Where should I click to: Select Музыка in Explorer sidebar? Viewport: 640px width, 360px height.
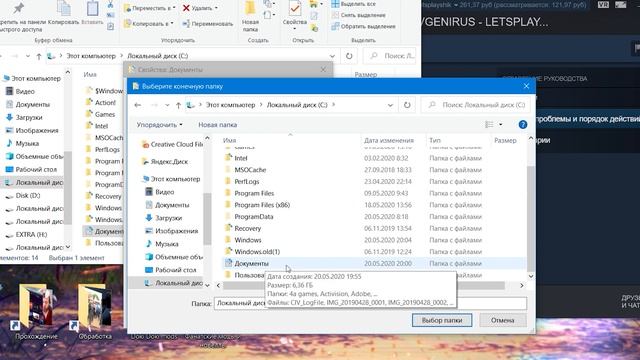[x=23, y=144]
